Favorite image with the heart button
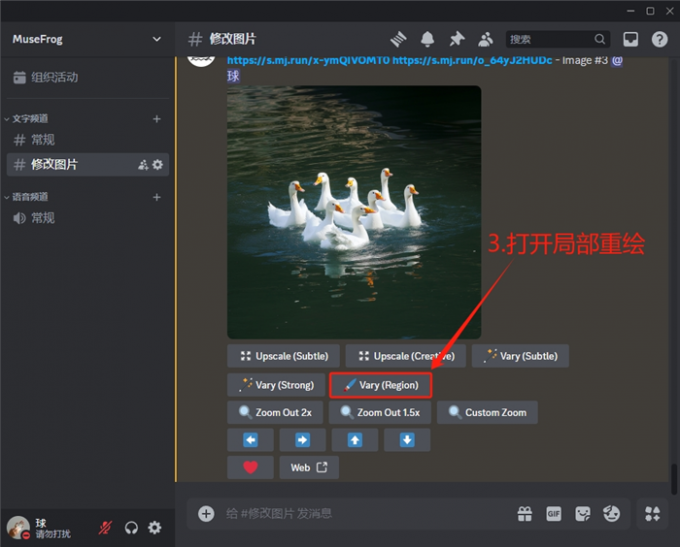Image resolution: width=680 pixels, height=547 pixels. (x=250, y=468)
